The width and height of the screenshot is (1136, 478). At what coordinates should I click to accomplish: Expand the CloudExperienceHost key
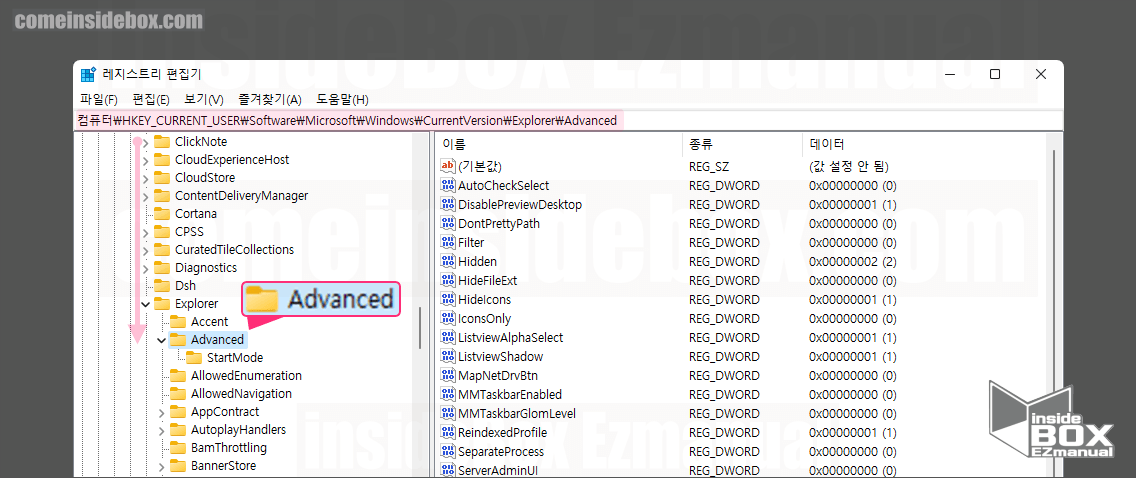145,160
